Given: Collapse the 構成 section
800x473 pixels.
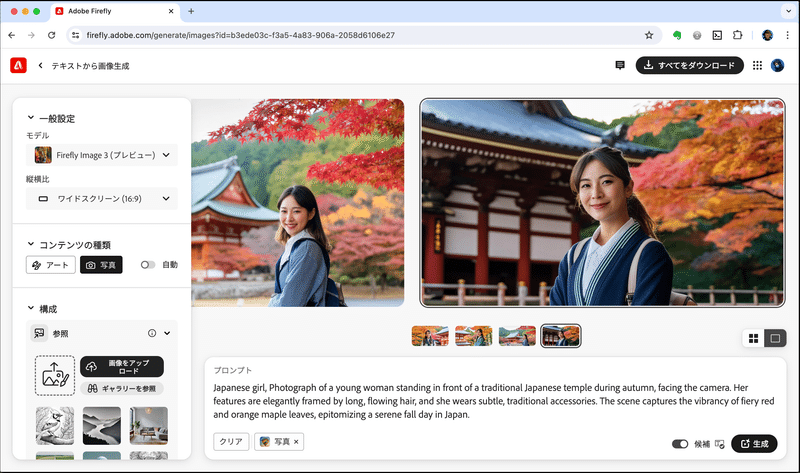Looking at the screenshot, I should (31, 308).
